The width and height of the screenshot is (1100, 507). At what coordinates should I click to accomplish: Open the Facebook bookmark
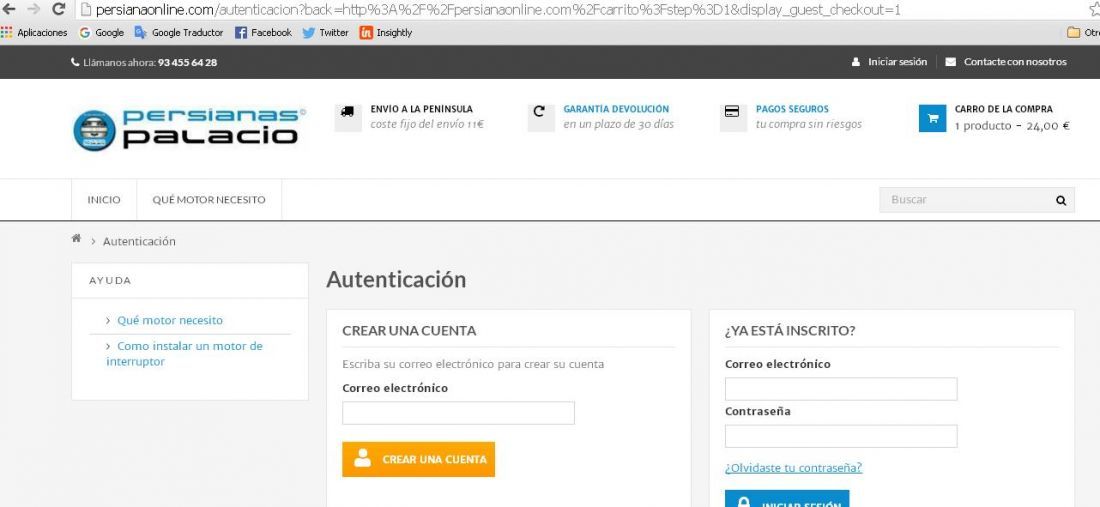click(x=263, y=32)
